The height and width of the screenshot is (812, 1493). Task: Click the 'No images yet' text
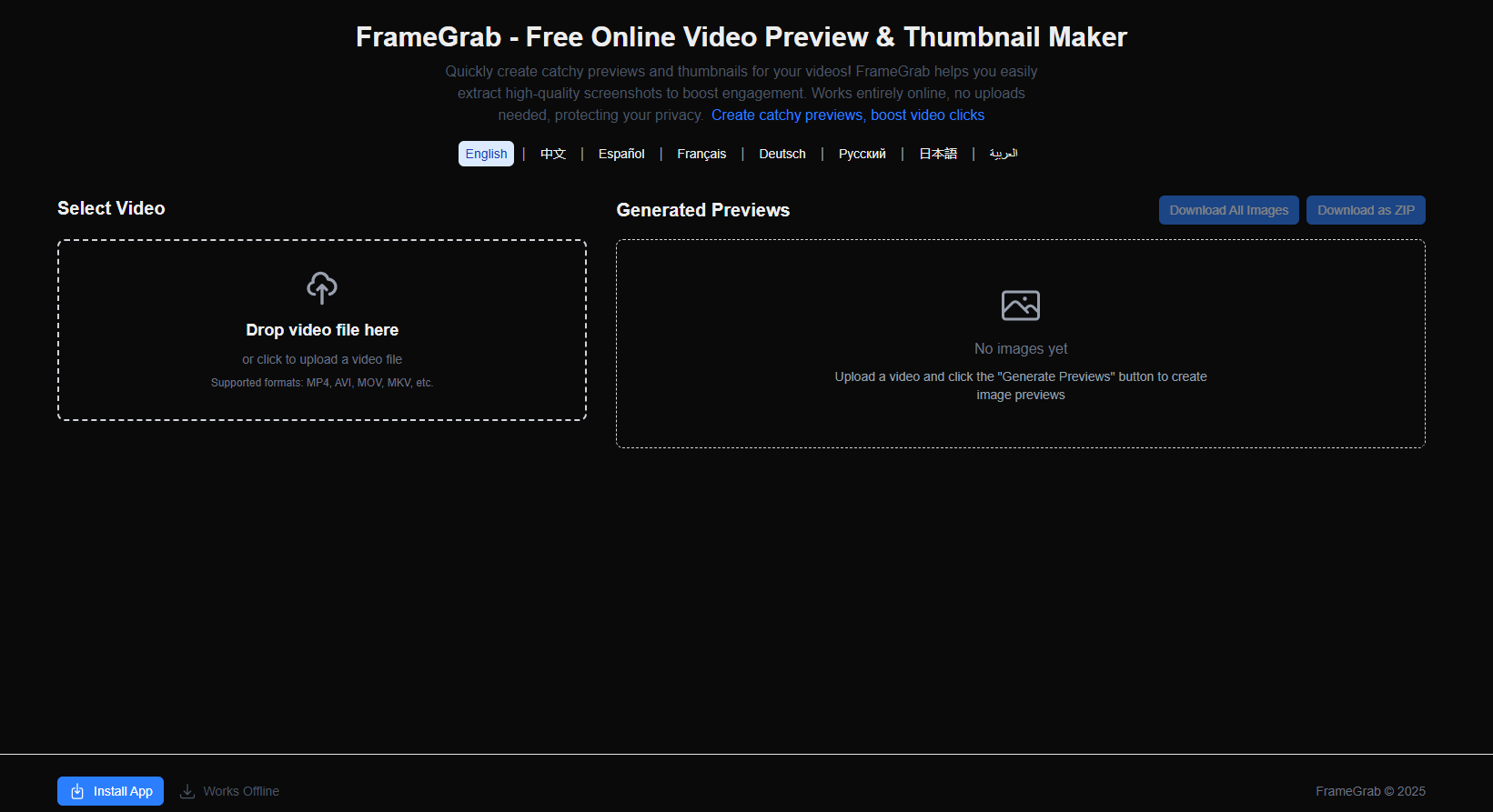(1021, 349)
